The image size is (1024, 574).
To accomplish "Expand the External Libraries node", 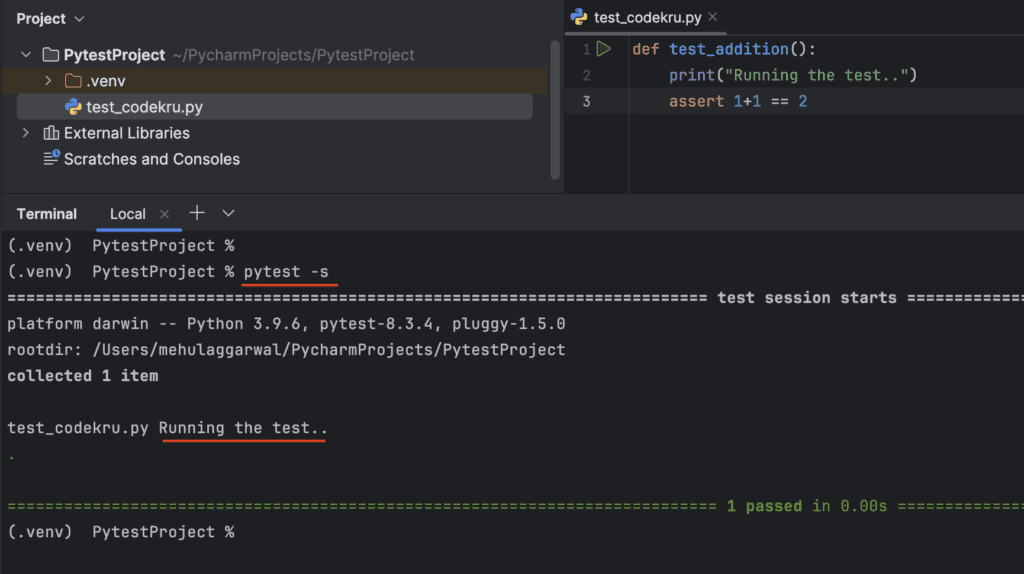I will coord(26,133).
